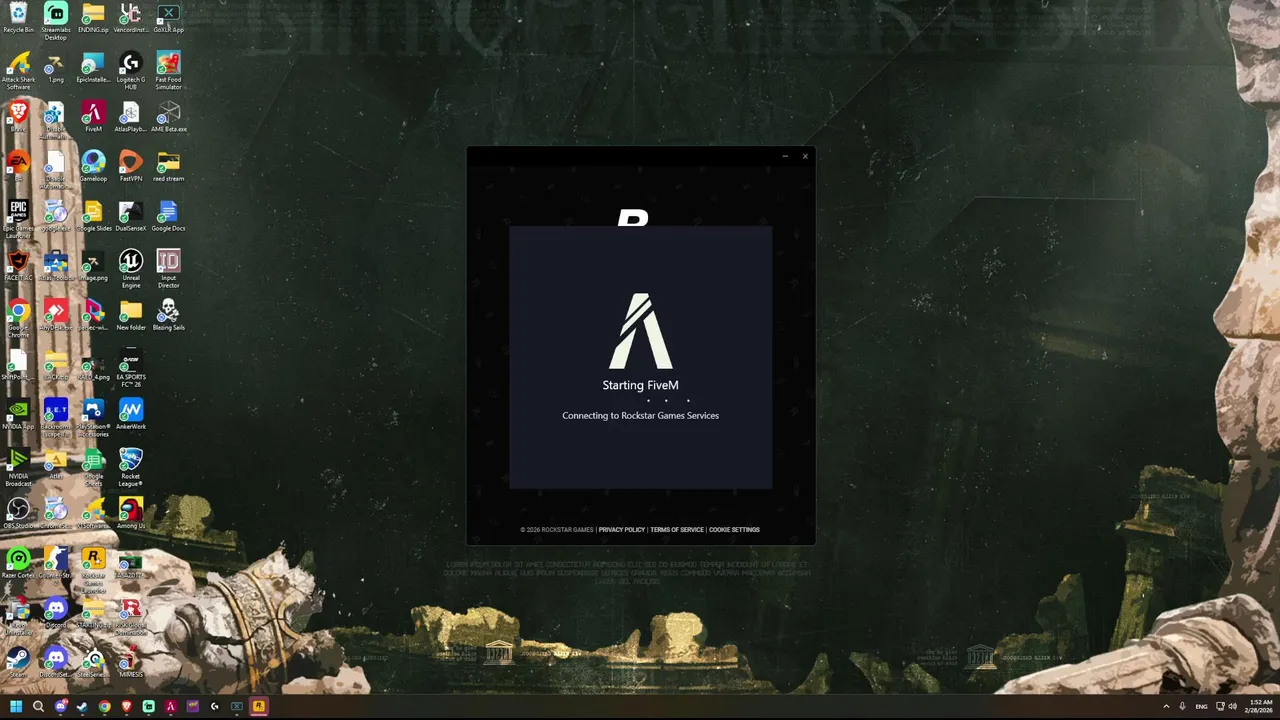
Task: Select the FiveM desktop icon
Action: 93,117
